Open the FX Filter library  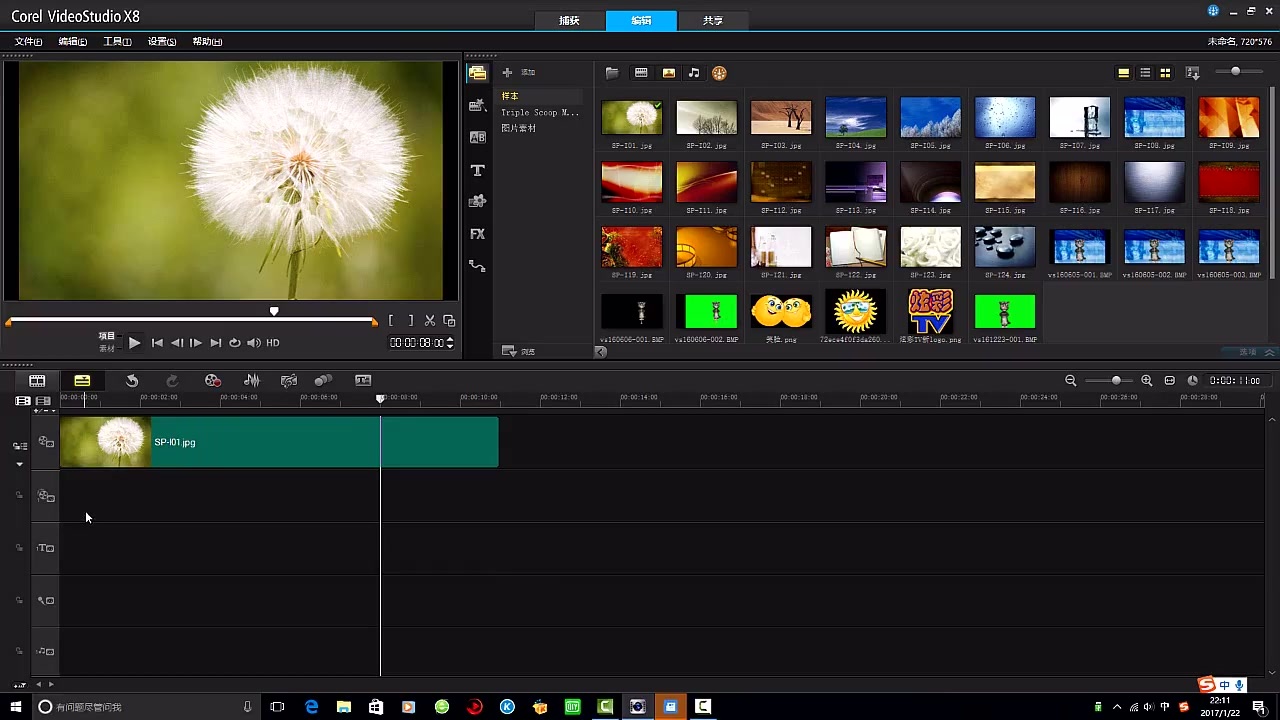coord(477,234)
